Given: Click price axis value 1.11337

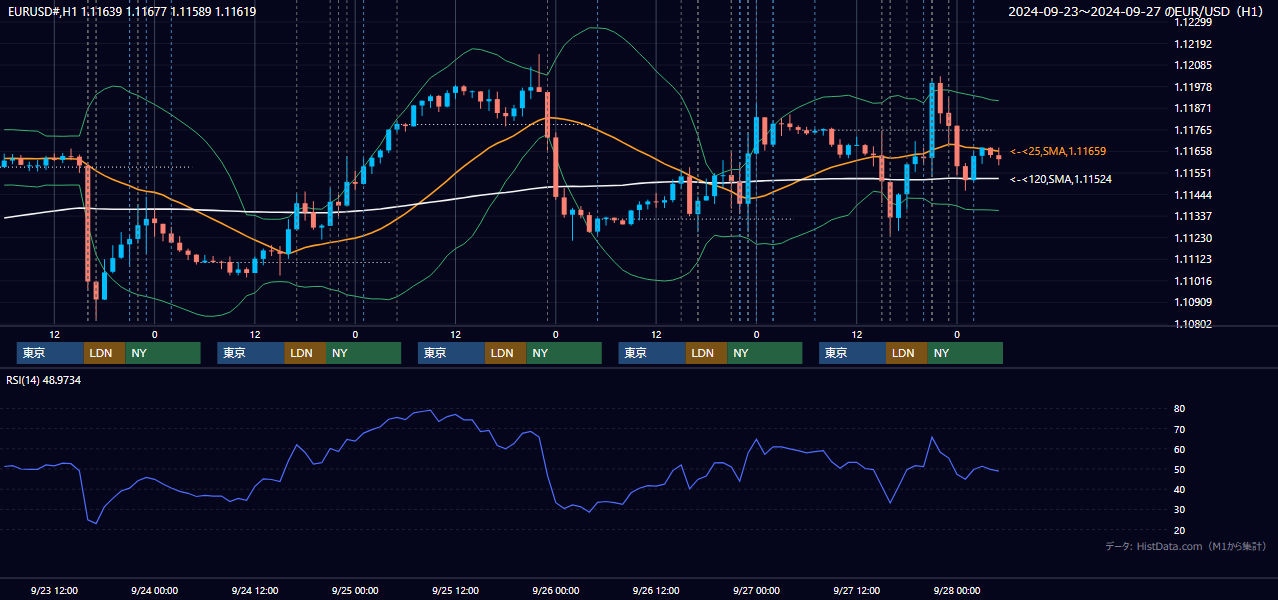Looking at the screenshot, I should [x=1193, y=216].
